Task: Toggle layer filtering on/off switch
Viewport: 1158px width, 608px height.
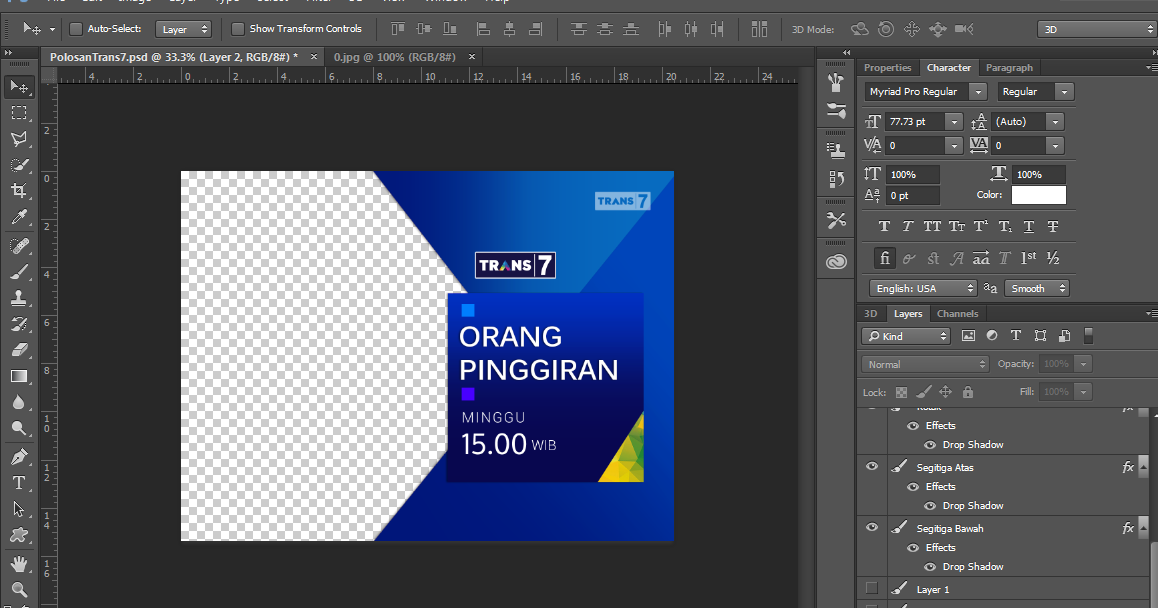Action: pos(1088,335)
